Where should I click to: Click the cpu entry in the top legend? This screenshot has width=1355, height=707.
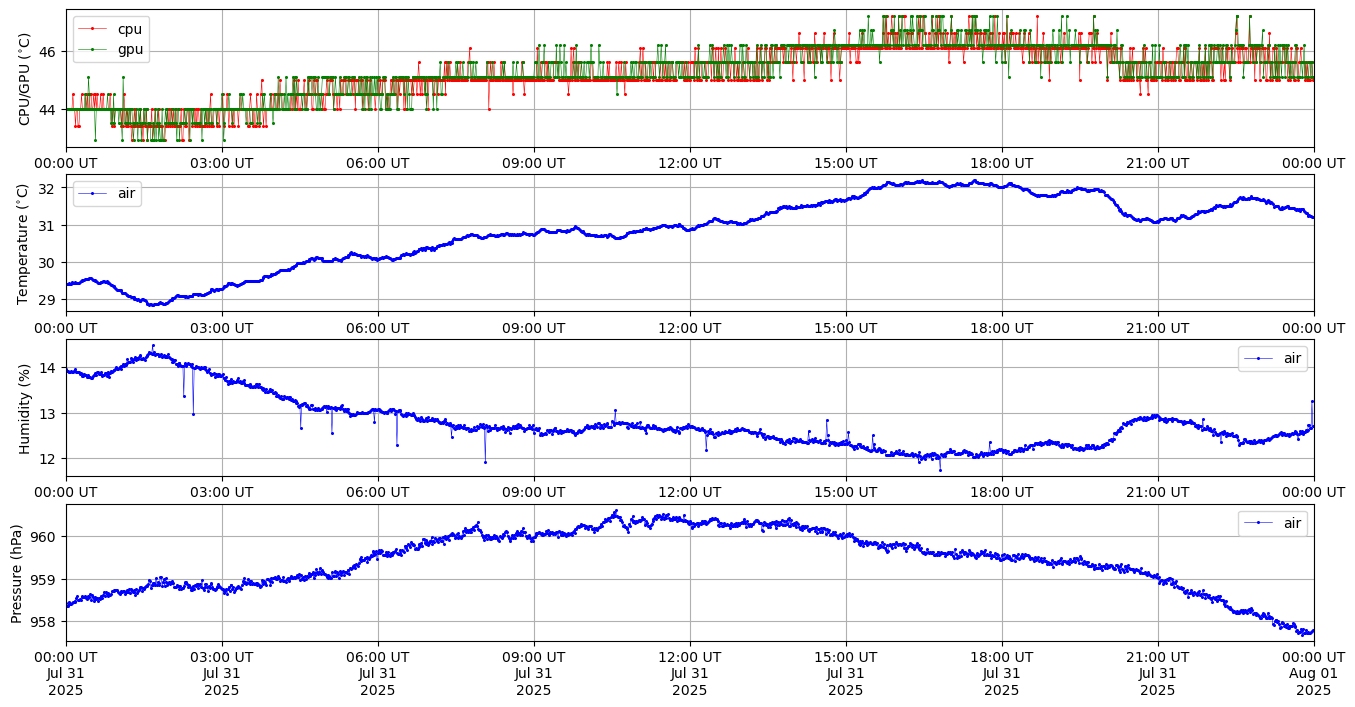coord(111,29)
